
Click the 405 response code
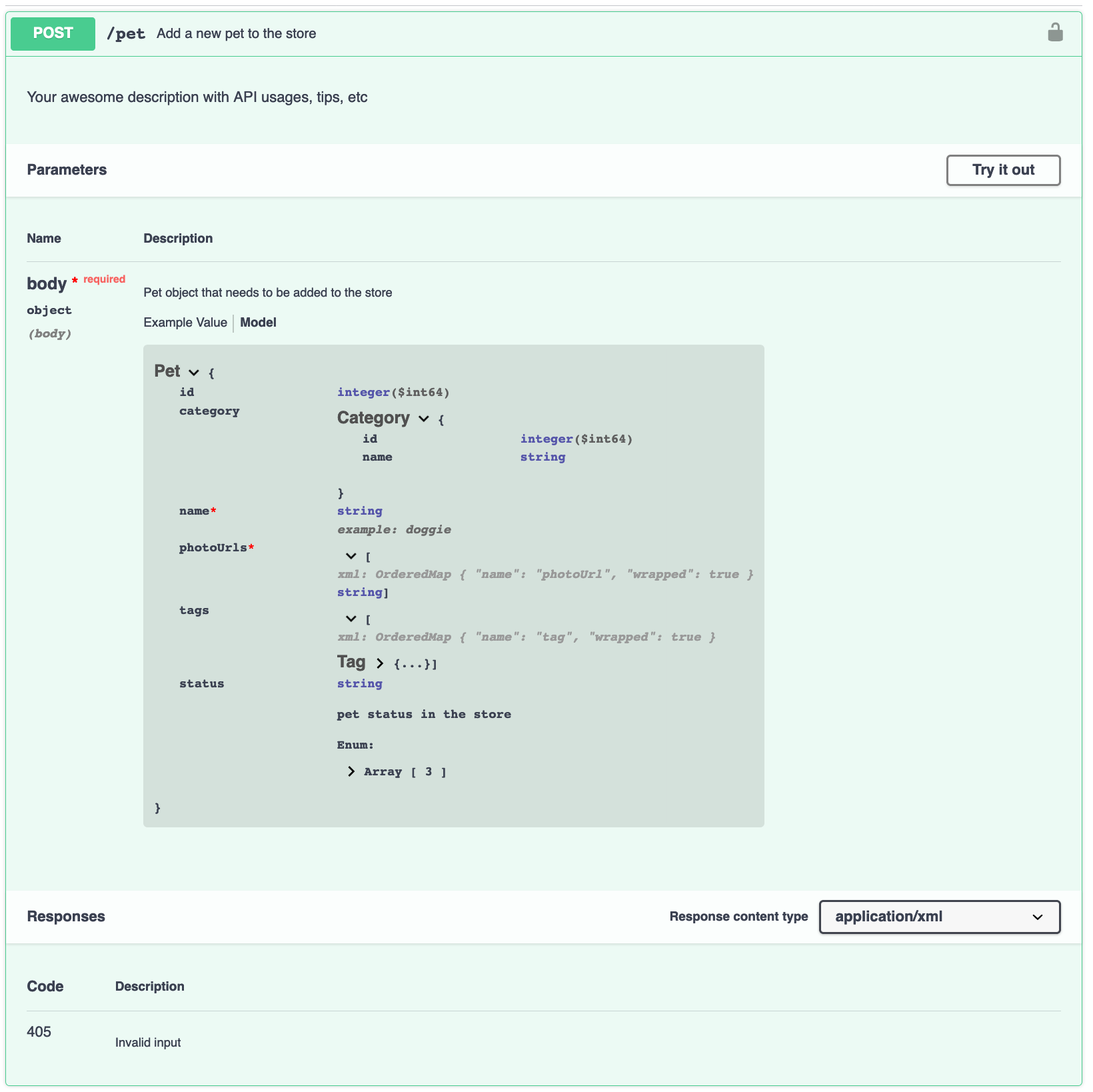point(39,1032)
